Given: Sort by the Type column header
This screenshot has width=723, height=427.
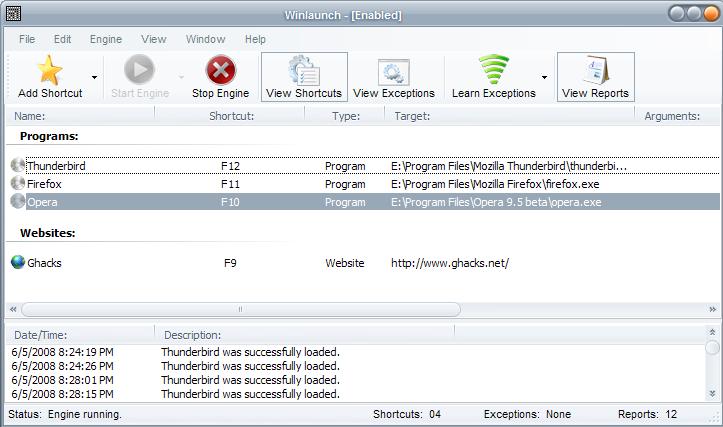Looking at the screenshot, I should click(344, 116).
